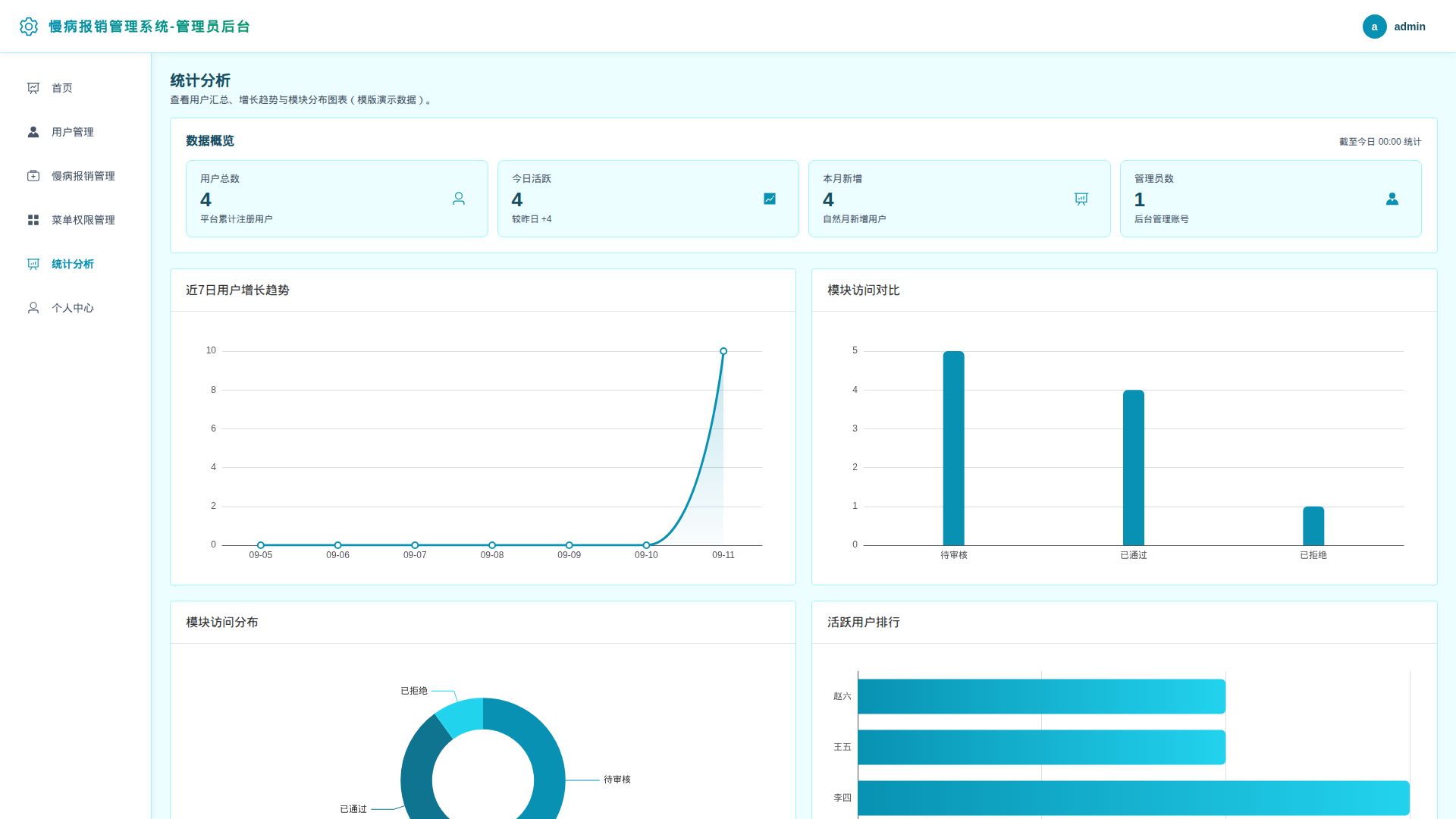The image size is (1456, 819).
Task: Click the chart icon in 今日活跃 card
Action: click(x=770, y=199)
